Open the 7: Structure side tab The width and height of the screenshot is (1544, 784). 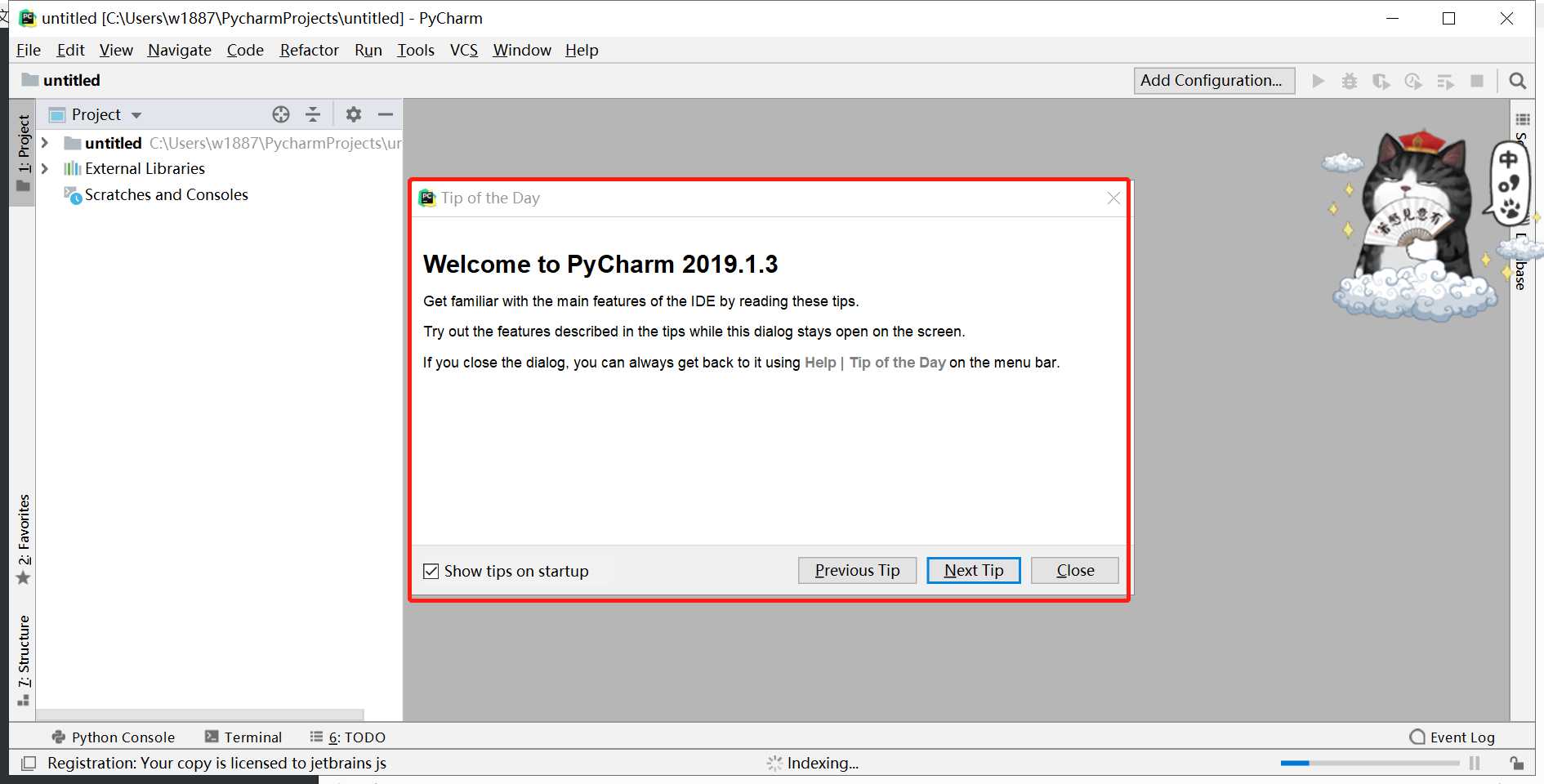point(24,660)
